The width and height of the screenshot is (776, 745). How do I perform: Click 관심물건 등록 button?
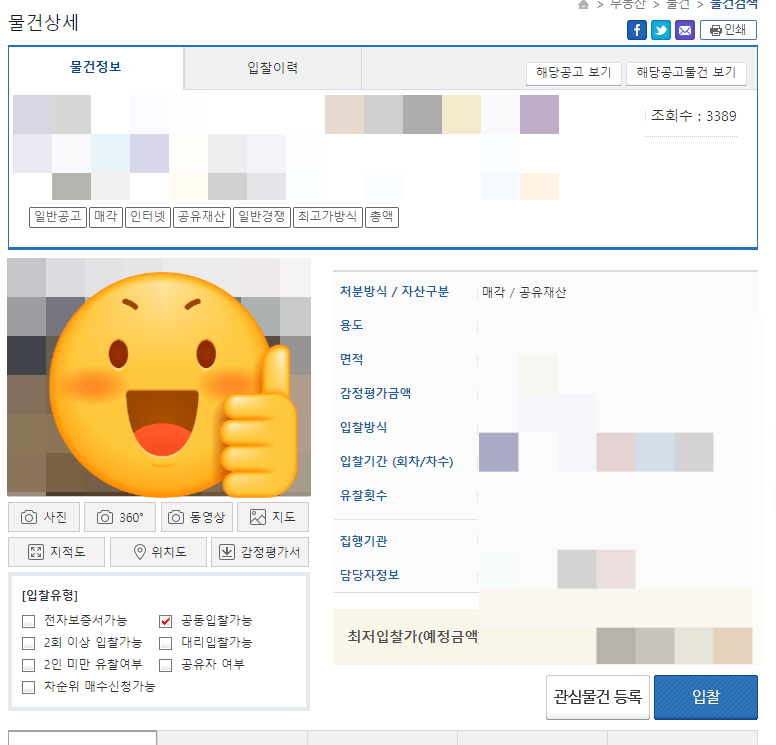598,697
